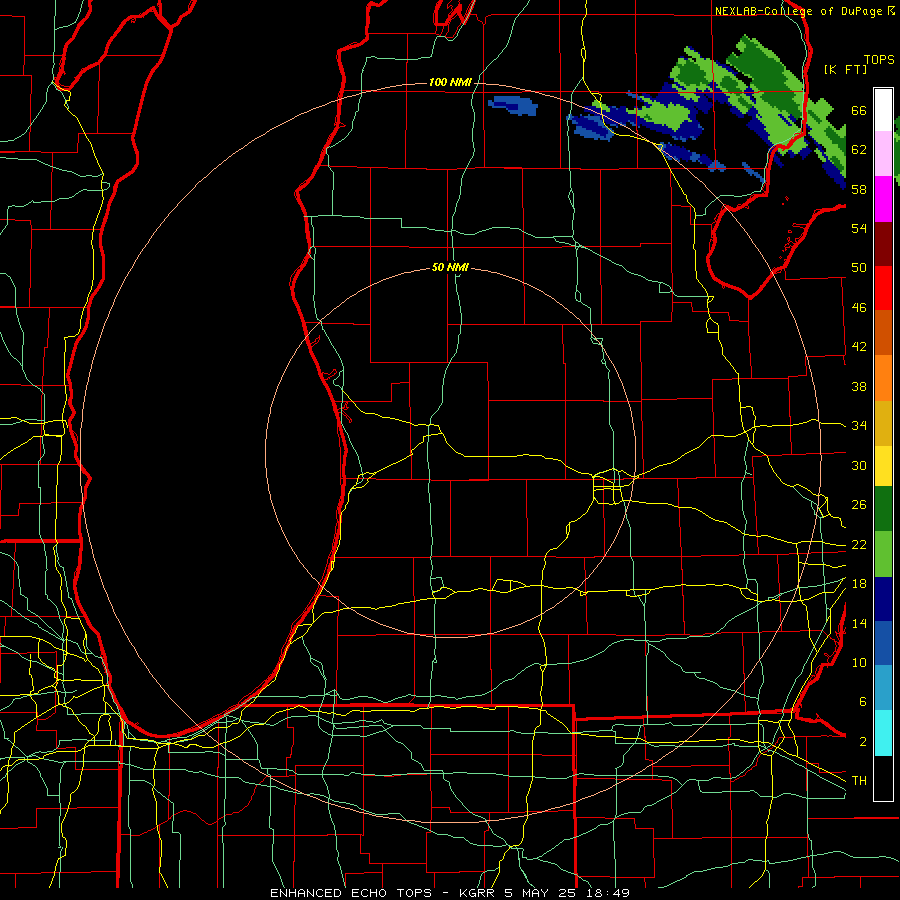Viewport: 900px width, 900px height.
Task: Click the navy blue legend color block
Action: pos(883,599)
